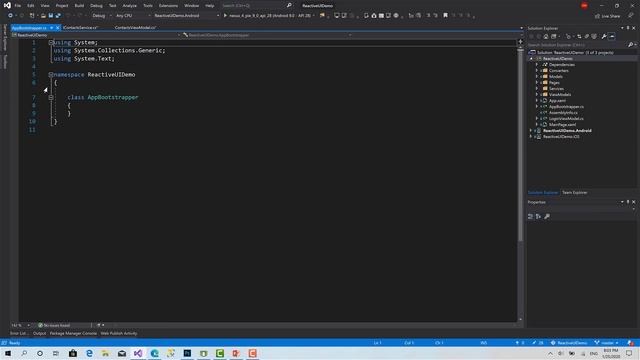The width and height of the screenshot is (640, 360).
Task: Click the Output window tab
Action: click(39, 333)
